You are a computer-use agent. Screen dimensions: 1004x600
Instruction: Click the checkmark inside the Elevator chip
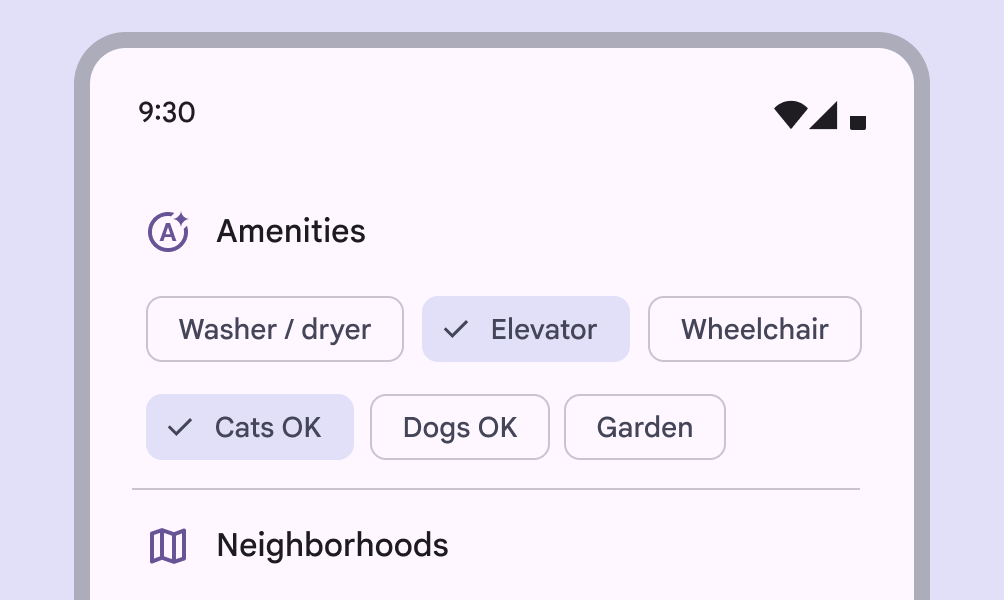point(457,328)
